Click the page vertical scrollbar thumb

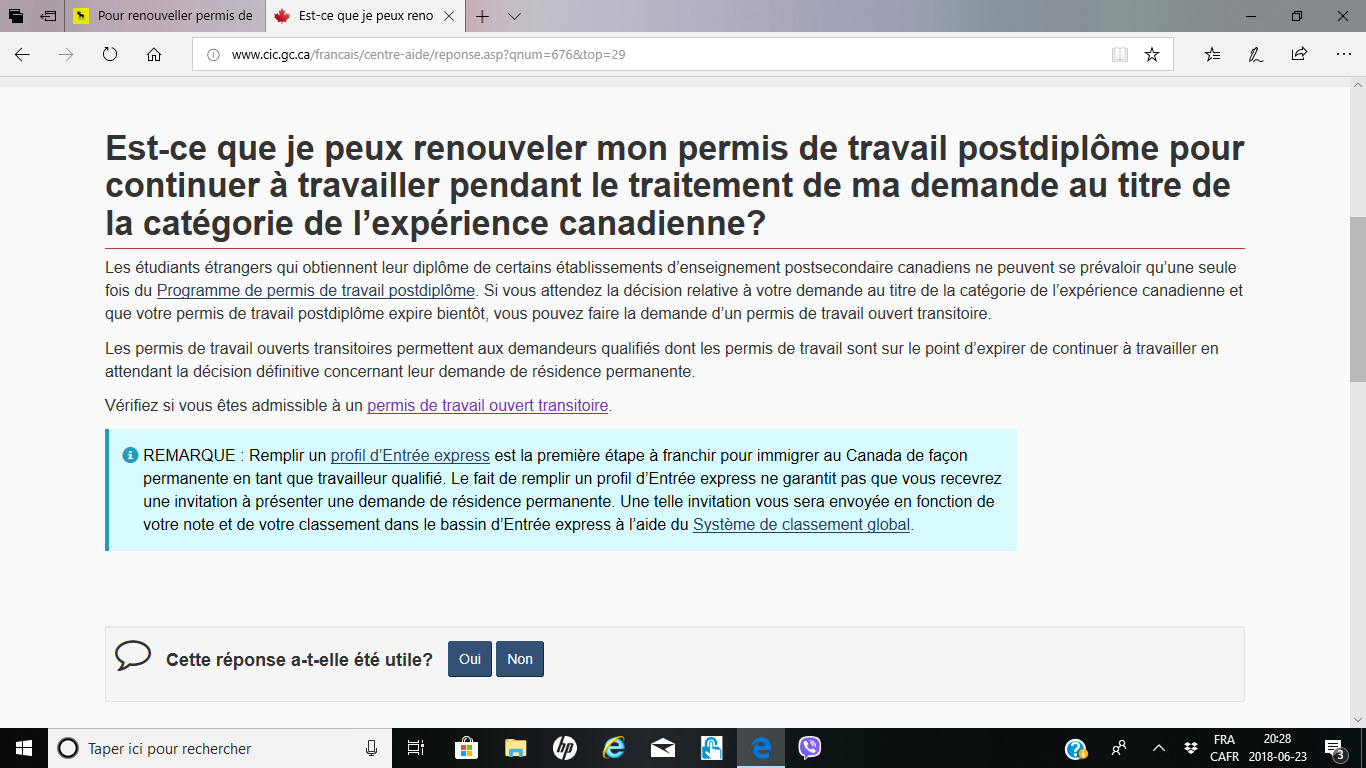point(1357,298)
